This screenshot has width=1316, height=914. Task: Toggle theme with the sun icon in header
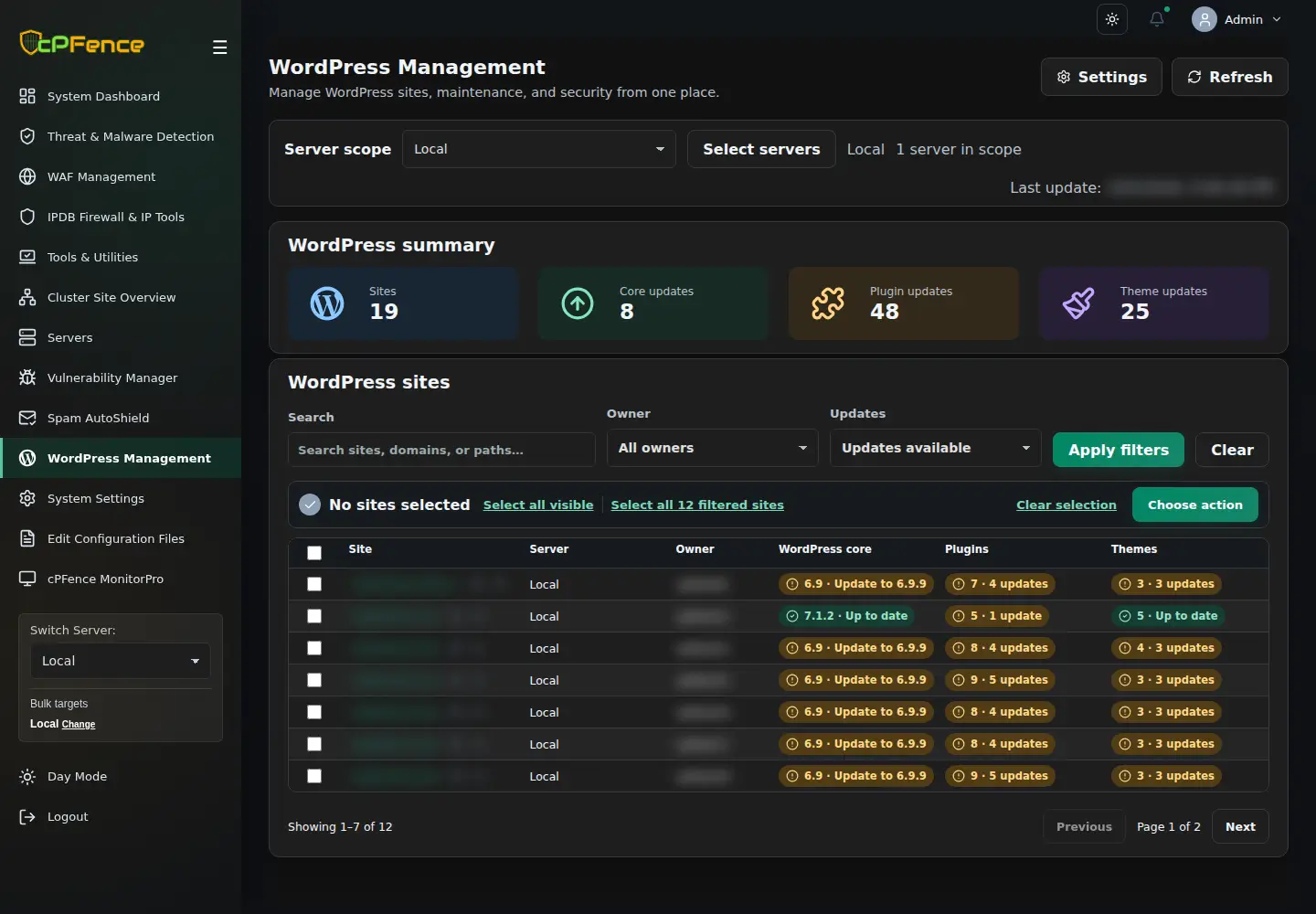coord(1112,19)
